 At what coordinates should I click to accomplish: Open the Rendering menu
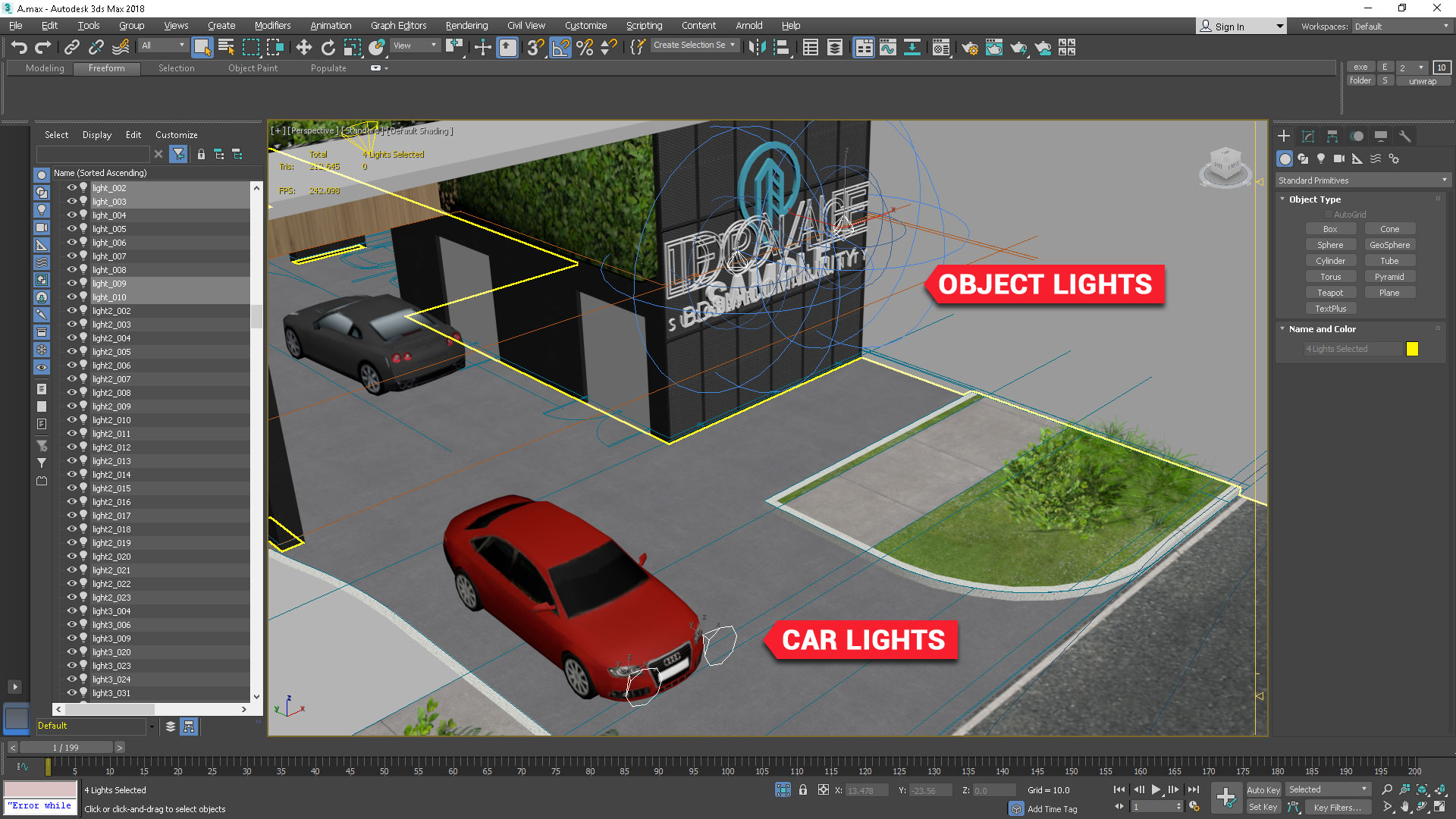[466, 25]
